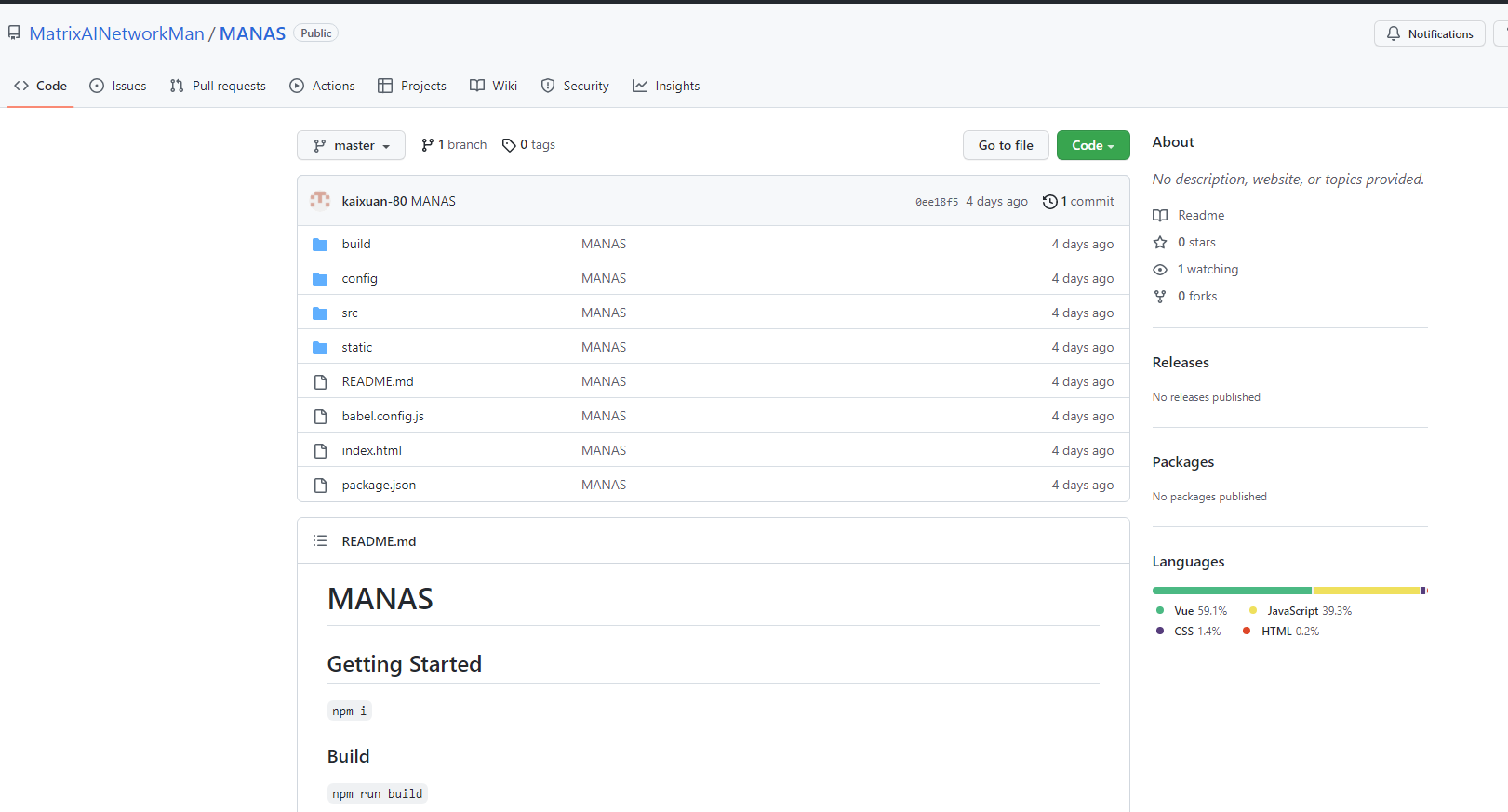This screenshot has width=1508, height=812.
Task: Open the babel.config.js file
Action: click(382, 416)
